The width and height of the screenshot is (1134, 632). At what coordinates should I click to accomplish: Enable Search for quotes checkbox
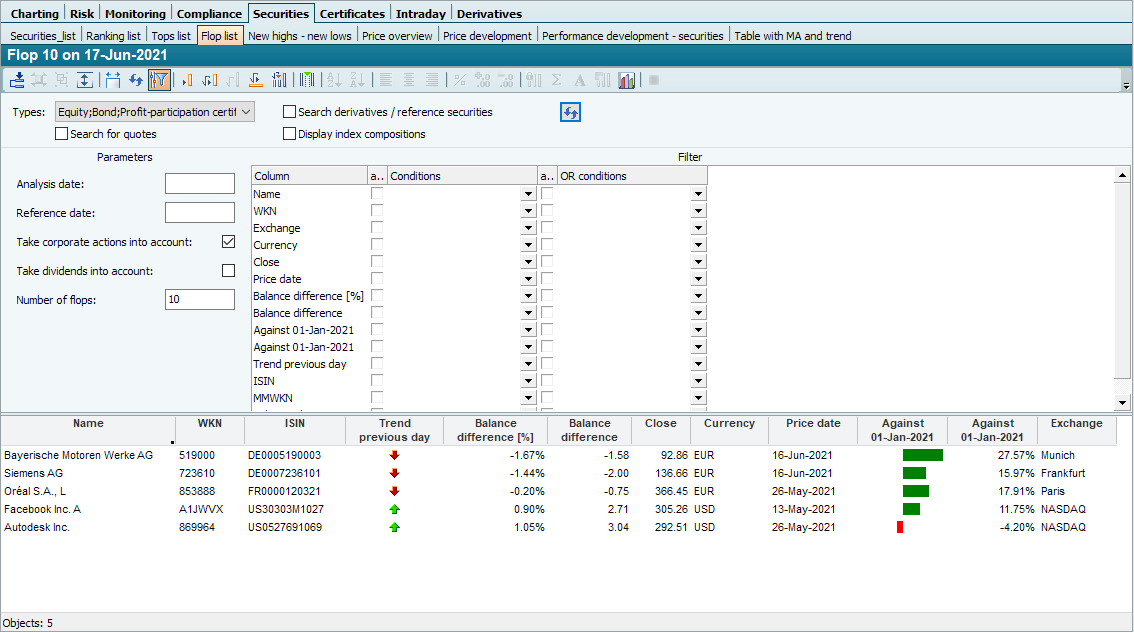point(62,134)
